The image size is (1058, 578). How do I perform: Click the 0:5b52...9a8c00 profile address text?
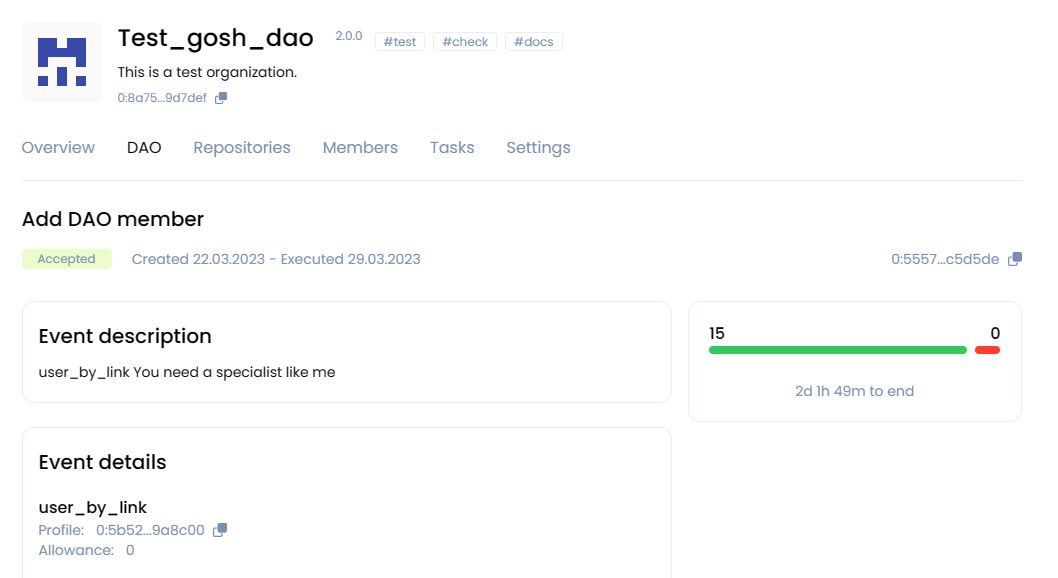coord(150,530)
